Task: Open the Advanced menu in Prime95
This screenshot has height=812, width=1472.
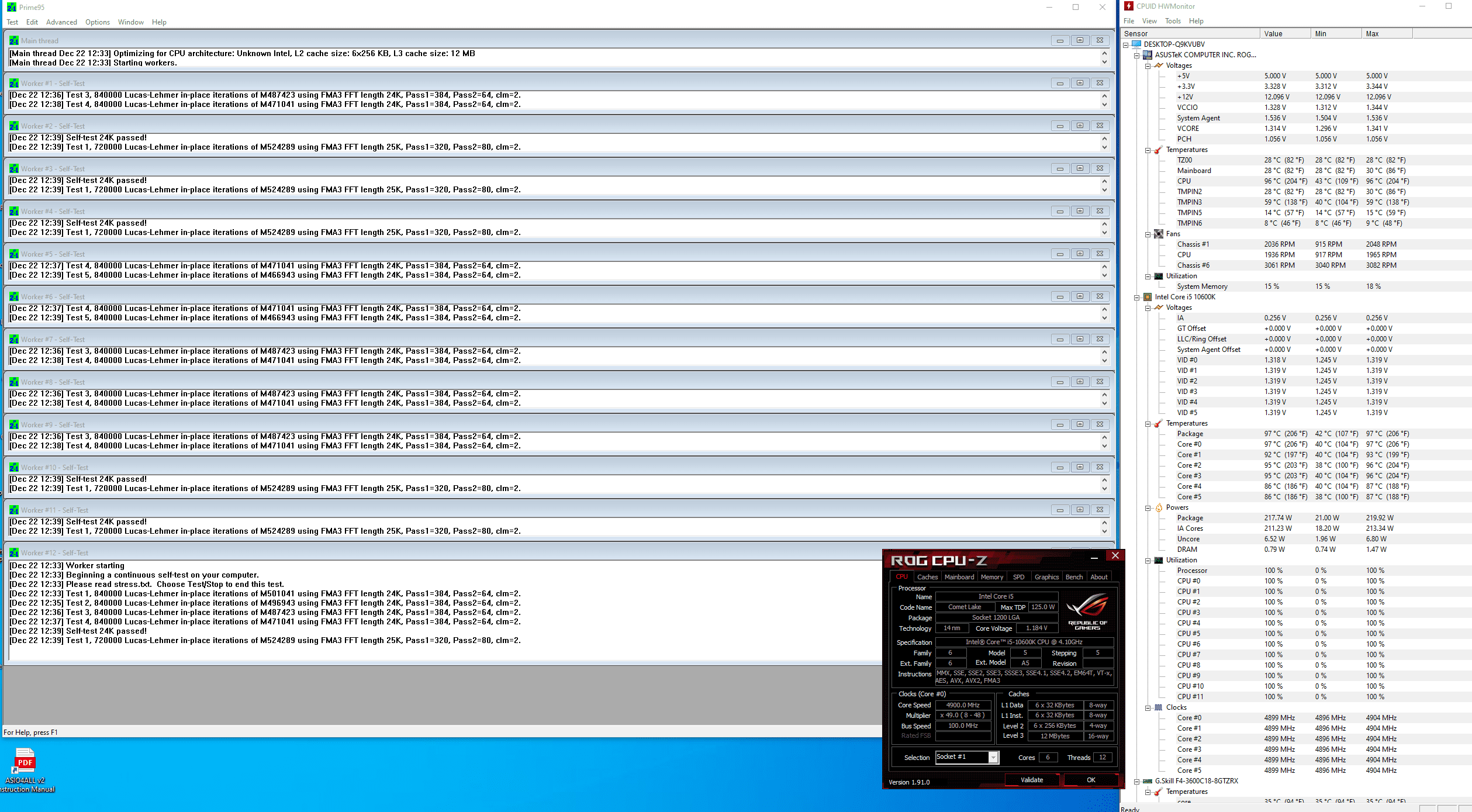Action: click(61, 22)
